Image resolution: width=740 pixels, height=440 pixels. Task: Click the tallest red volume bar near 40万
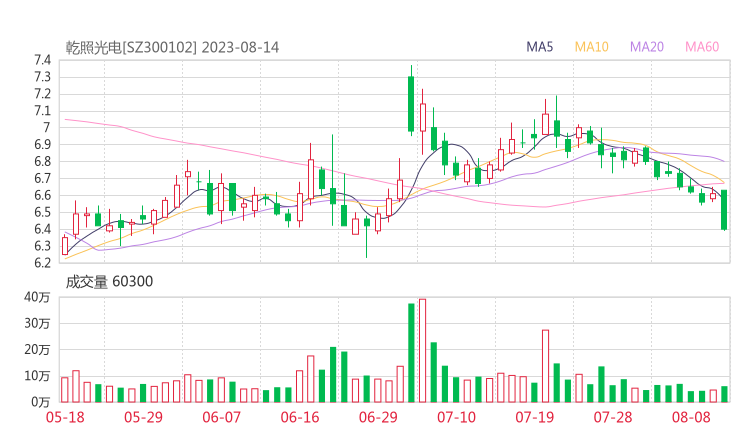point(422,351)
